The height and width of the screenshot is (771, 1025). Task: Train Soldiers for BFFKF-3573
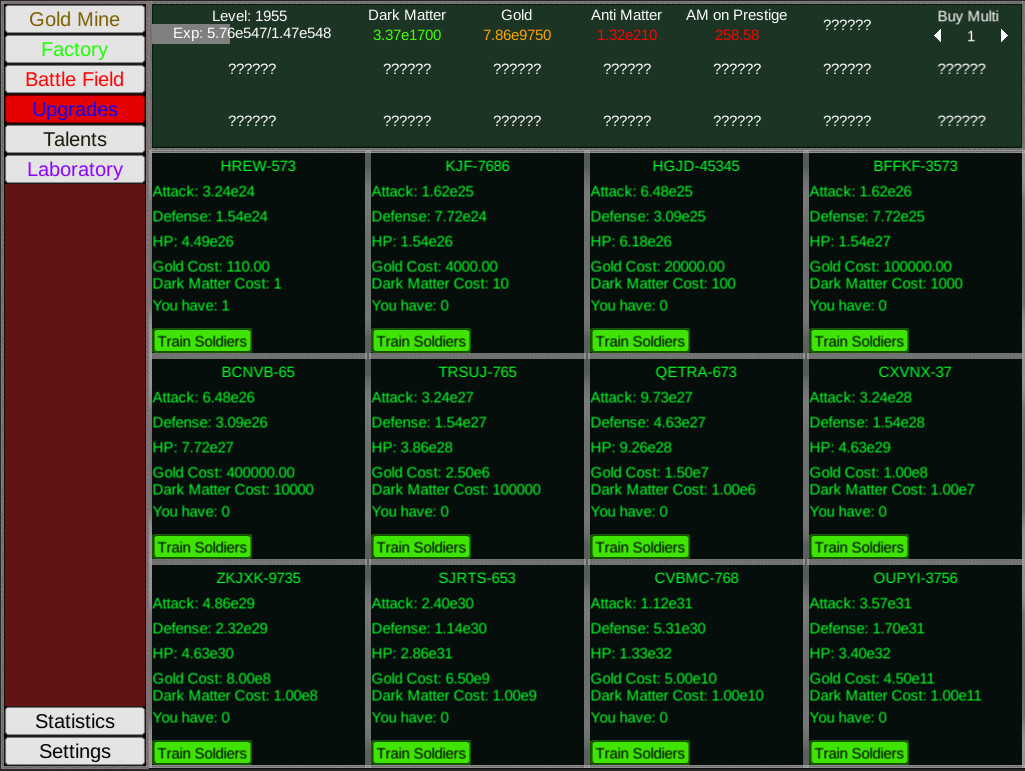tap(859, 341)
